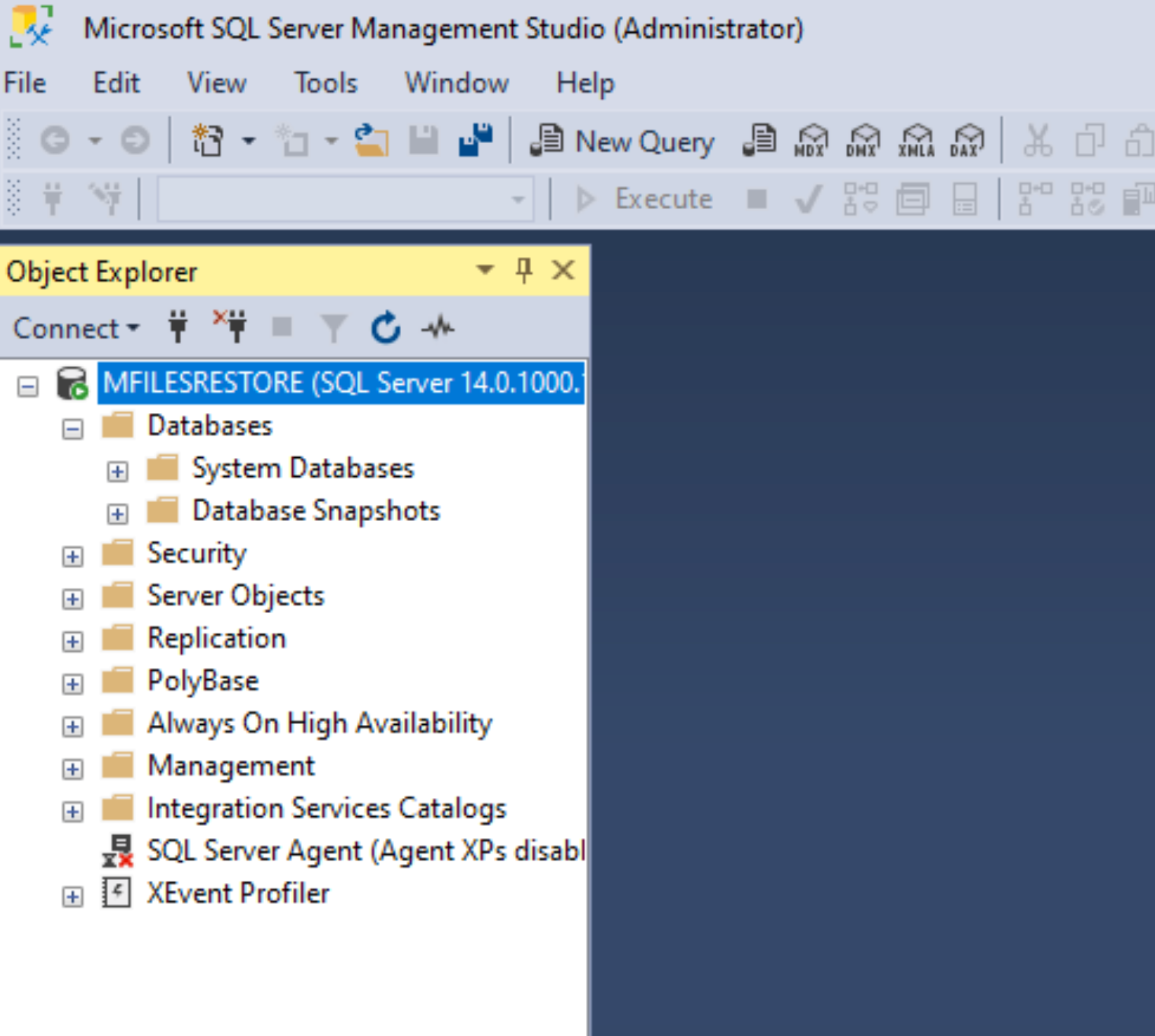Click the Navigate Forward arrow icon

tap(135, 141)
